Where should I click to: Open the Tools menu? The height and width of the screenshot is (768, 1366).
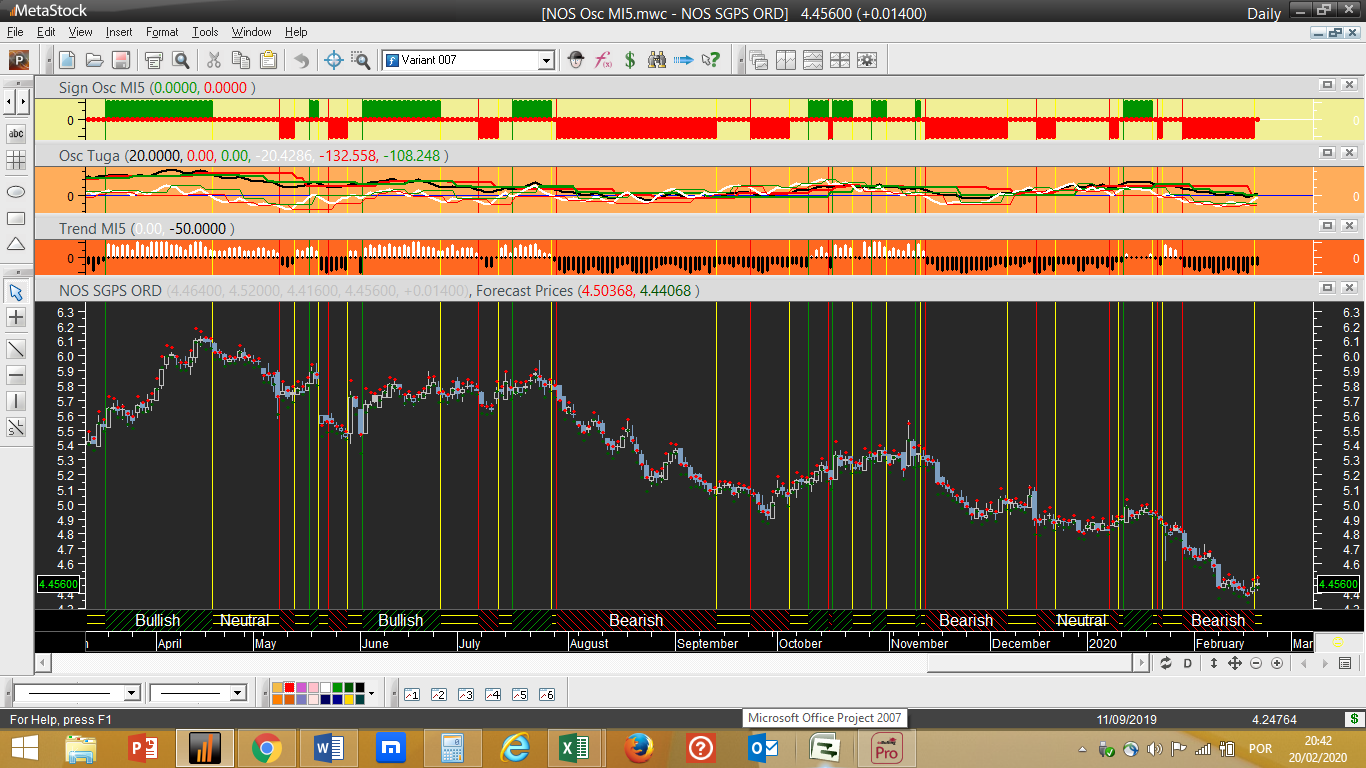click(x=205, y=32)
